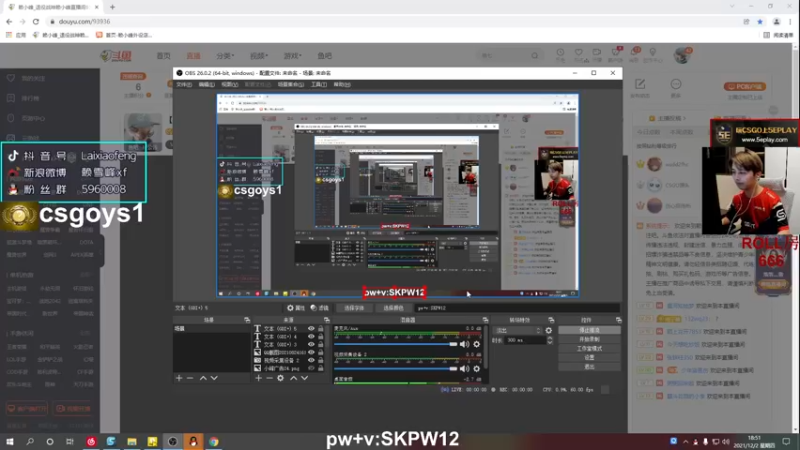This screenshot has width=800, height=450.
Task: Open settings gear for 麦克风/Aux mixer channel
Action: [x=477, y=344]
